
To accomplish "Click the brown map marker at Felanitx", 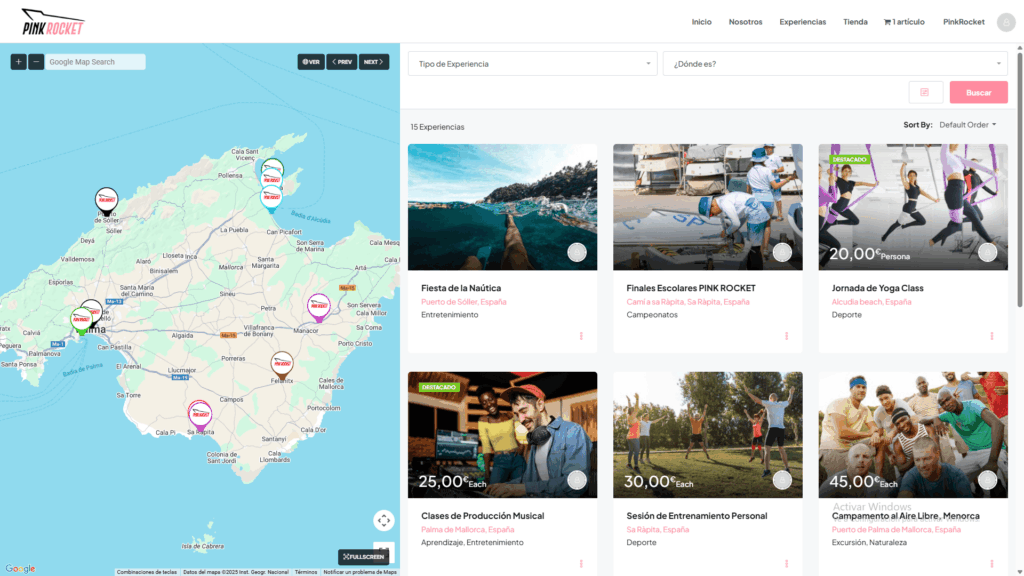I will [282, 365].
